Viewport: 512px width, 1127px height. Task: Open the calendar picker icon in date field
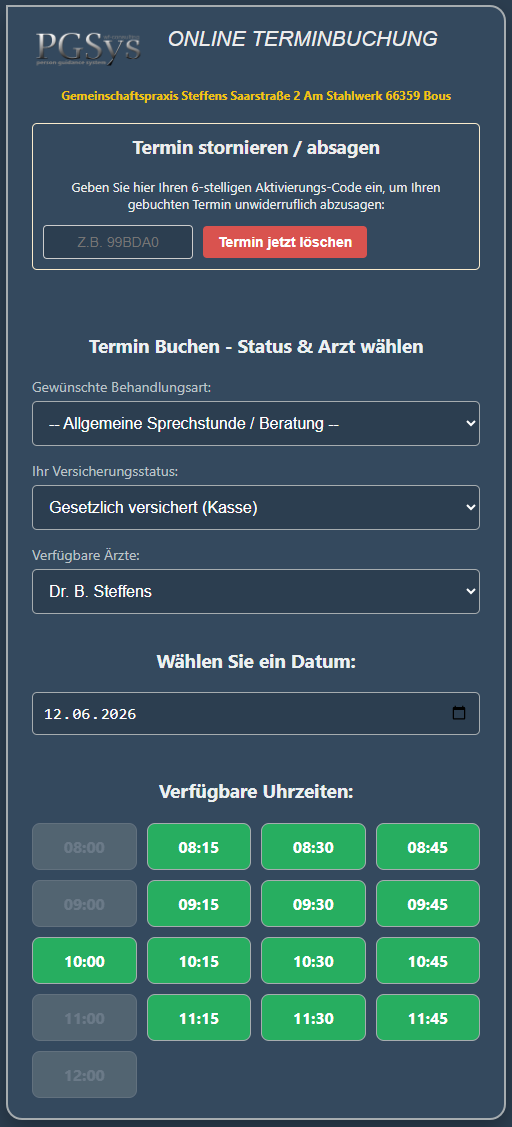(x=459, y=713)
